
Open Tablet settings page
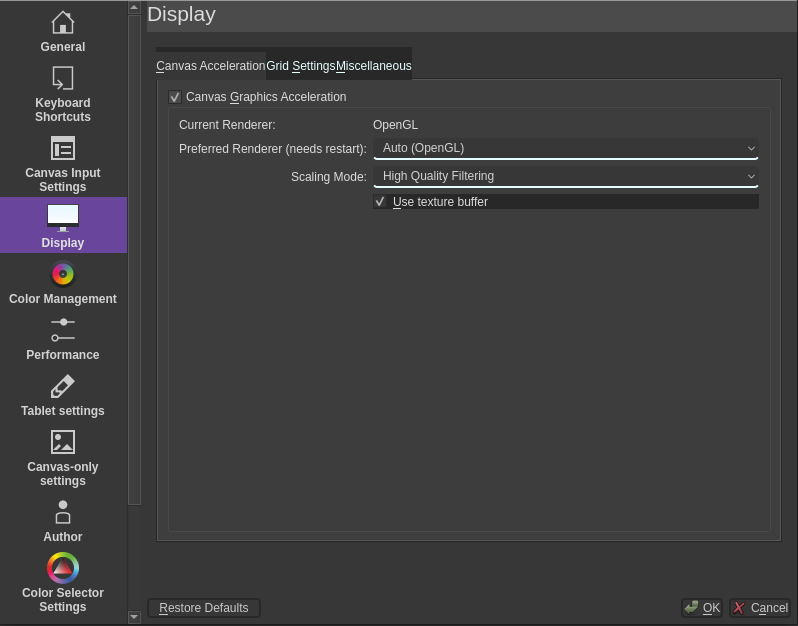62,395
